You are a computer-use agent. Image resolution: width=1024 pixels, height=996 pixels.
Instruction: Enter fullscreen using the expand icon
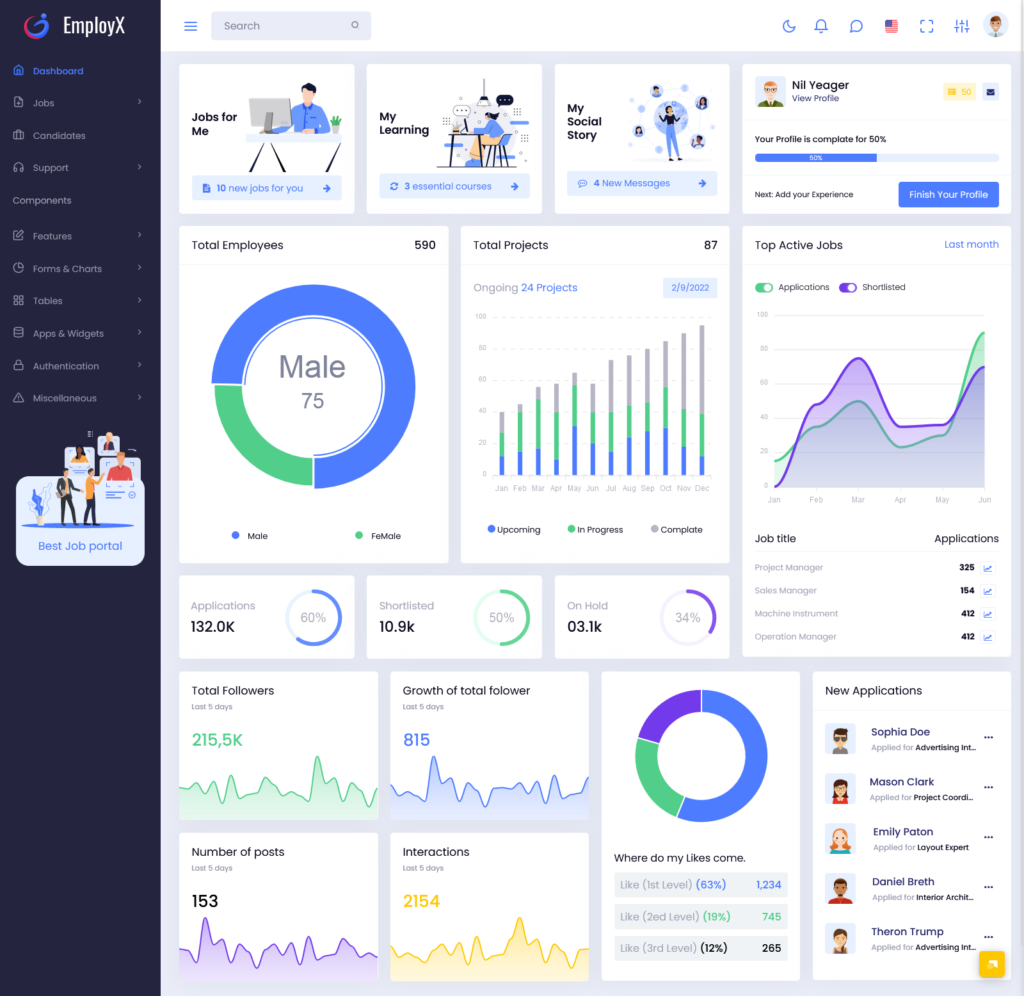pos(926,26)
